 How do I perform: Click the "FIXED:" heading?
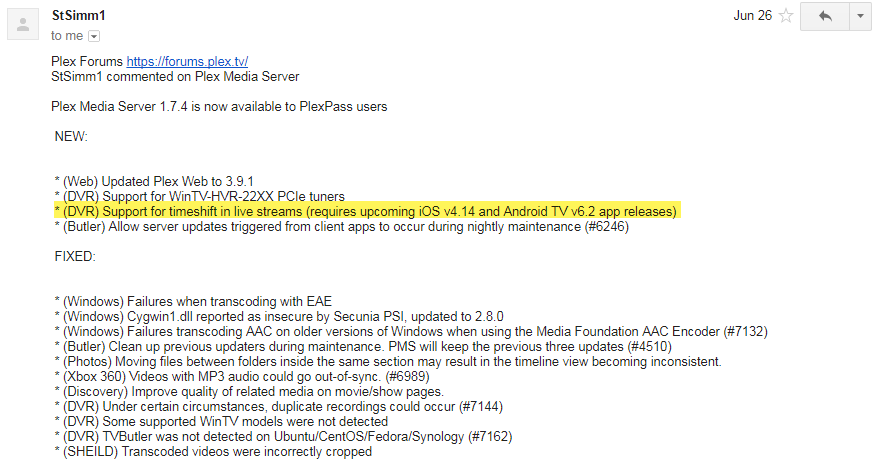pyautogui.click(x=75, y=257)
